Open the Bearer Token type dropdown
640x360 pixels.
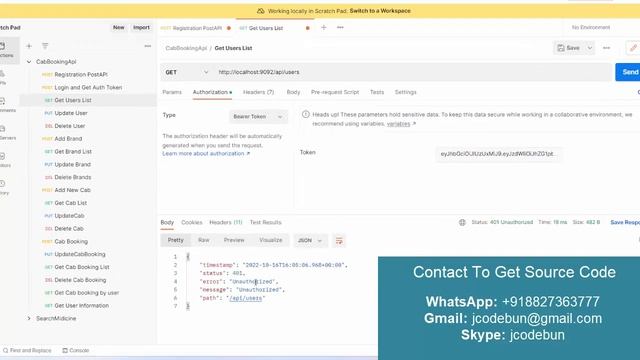258,117
